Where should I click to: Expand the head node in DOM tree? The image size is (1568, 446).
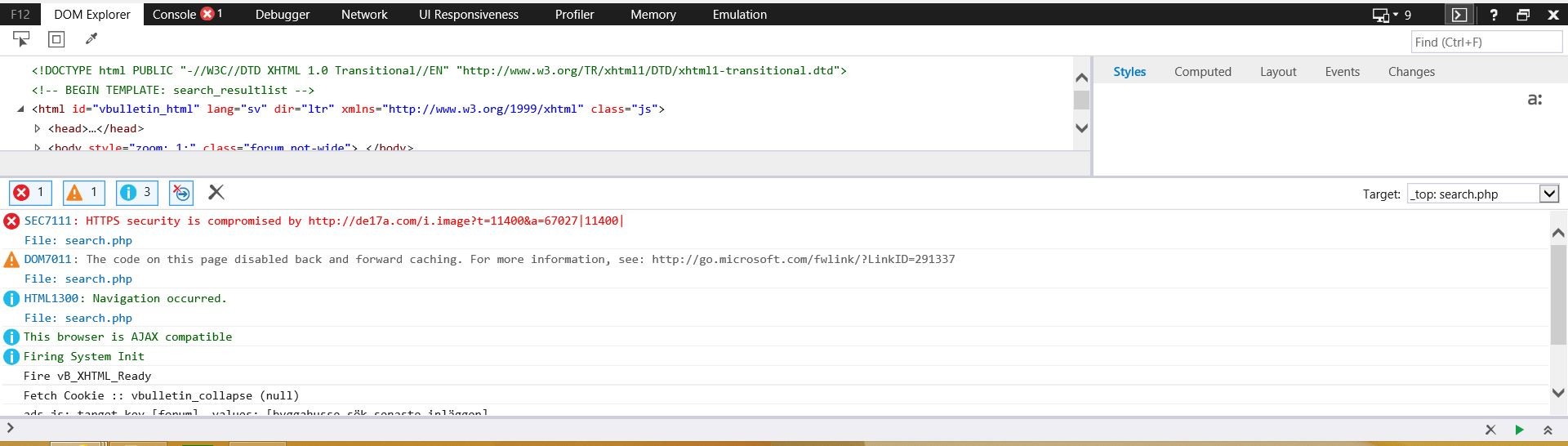click(38, 128)
